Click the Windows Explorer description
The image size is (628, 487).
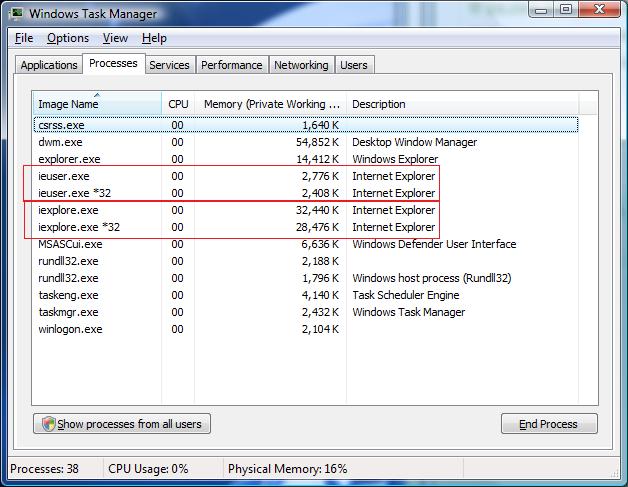tap(395, 159)
